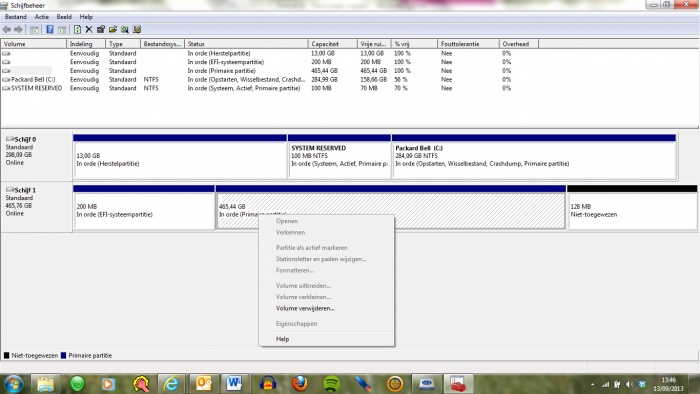Sort by the Capaciteit column header
Image resolution: width=700 pixels, height=394 pixels.
pyautogui.click(x=333, y=44)
